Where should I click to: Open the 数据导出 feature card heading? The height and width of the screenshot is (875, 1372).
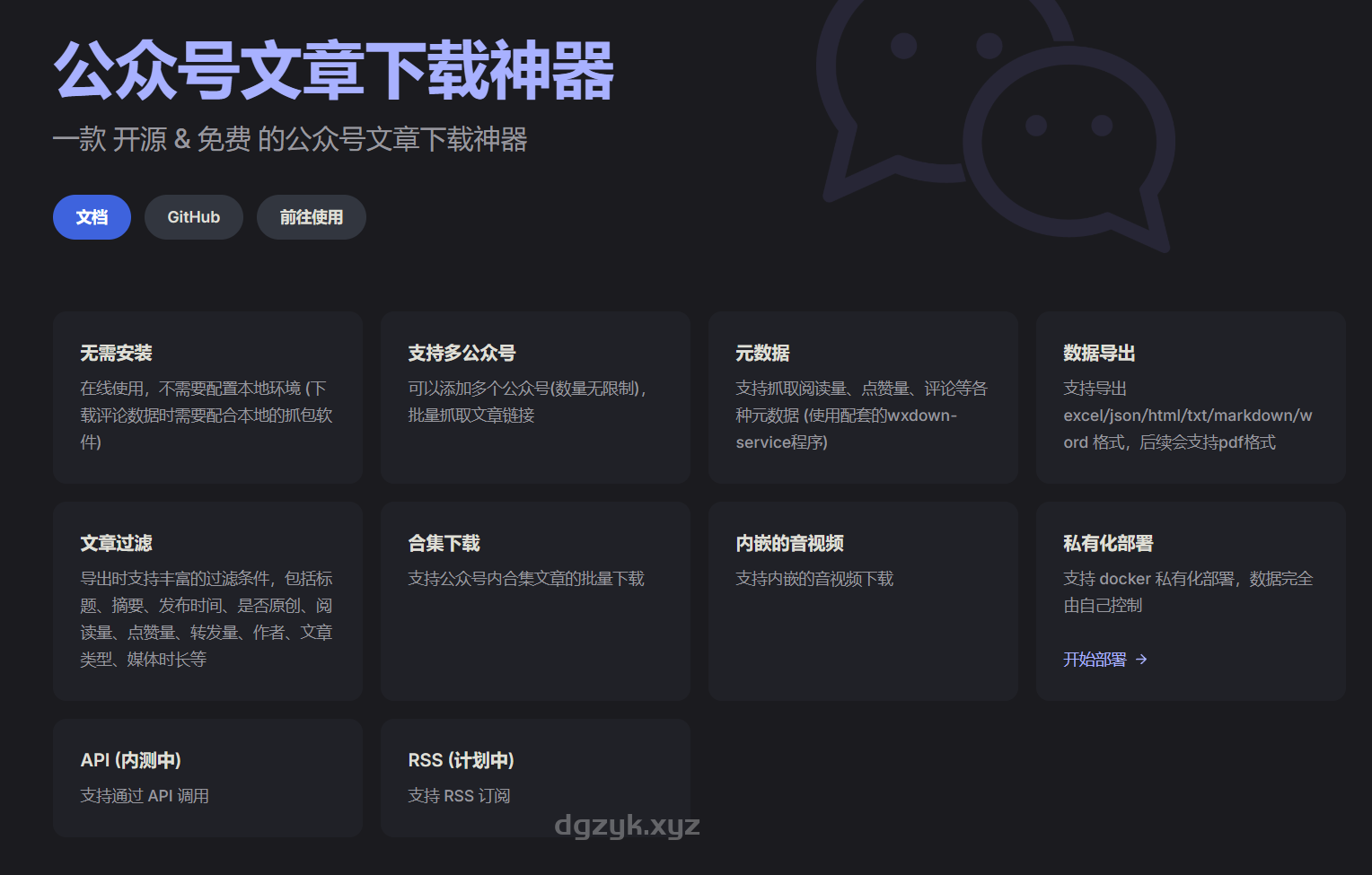pos(1099,353)
